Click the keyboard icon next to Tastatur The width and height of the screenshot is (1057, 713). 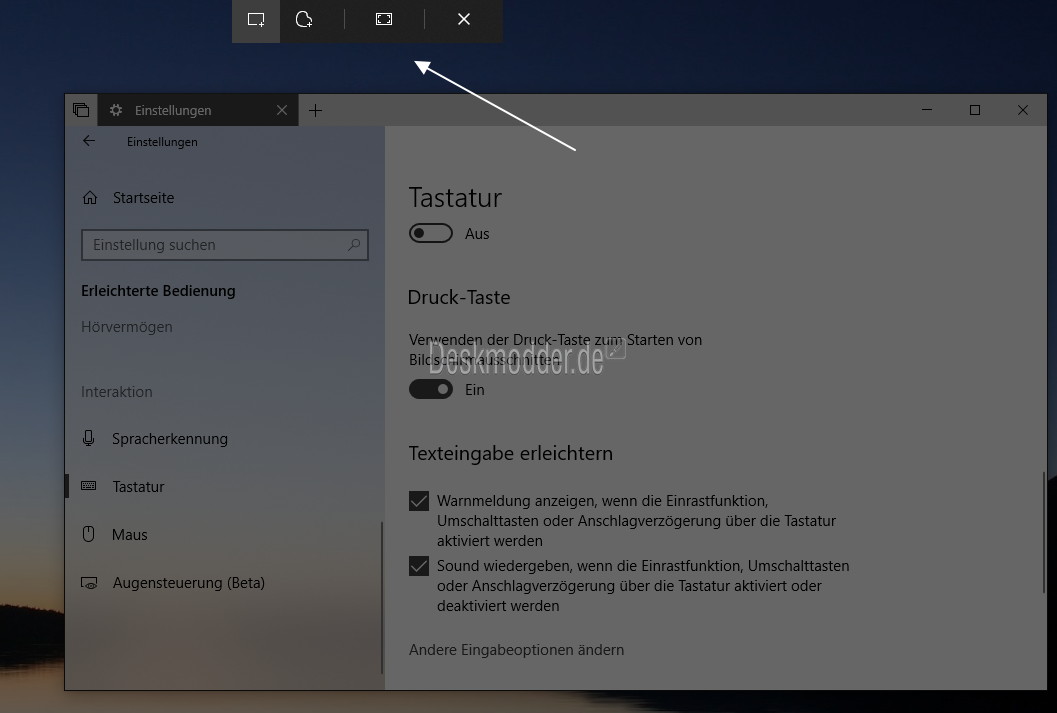[88, 486]
